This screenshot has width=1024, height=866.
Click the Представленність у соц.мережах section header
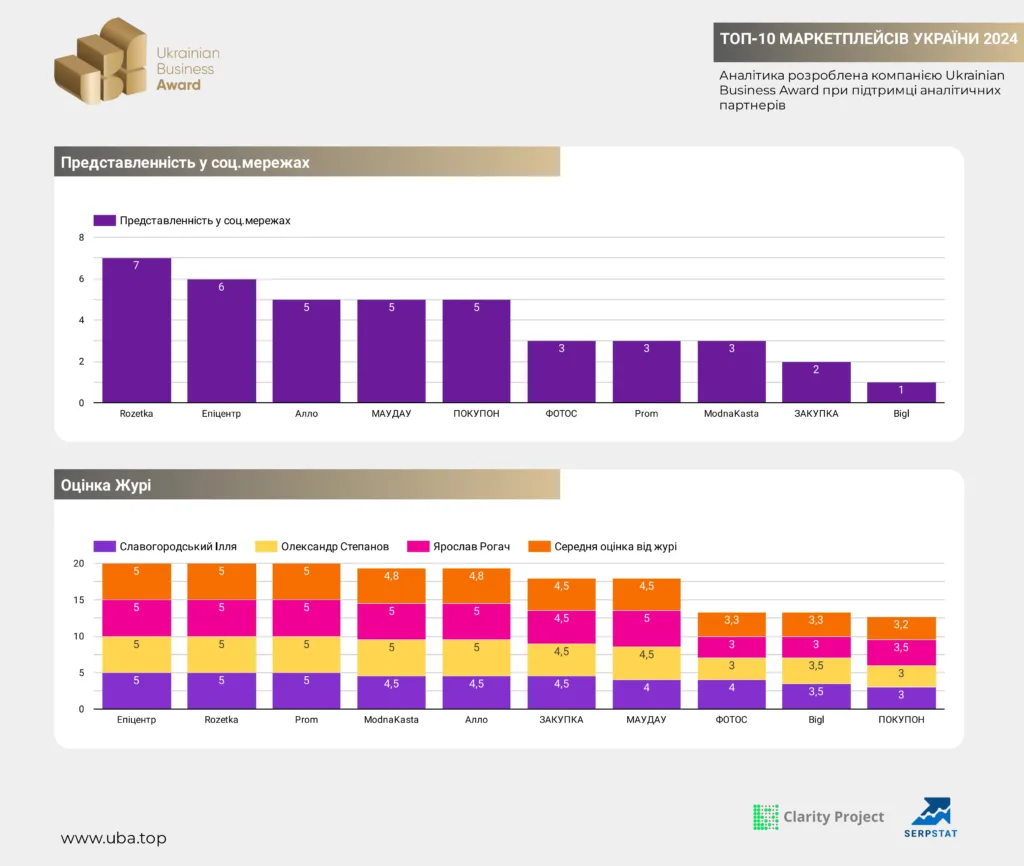tap(307, 162)
